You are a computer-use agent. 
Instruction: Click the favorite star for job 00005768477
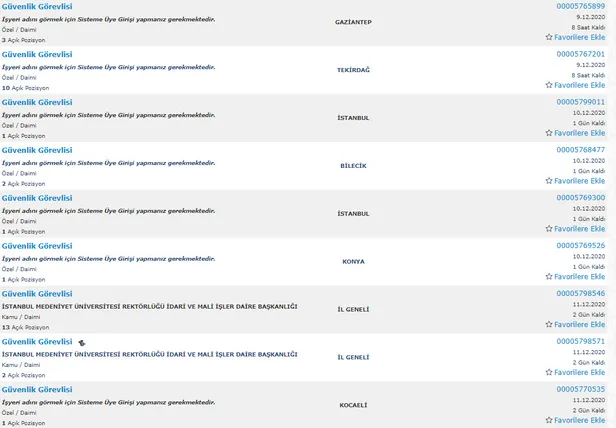549,181
